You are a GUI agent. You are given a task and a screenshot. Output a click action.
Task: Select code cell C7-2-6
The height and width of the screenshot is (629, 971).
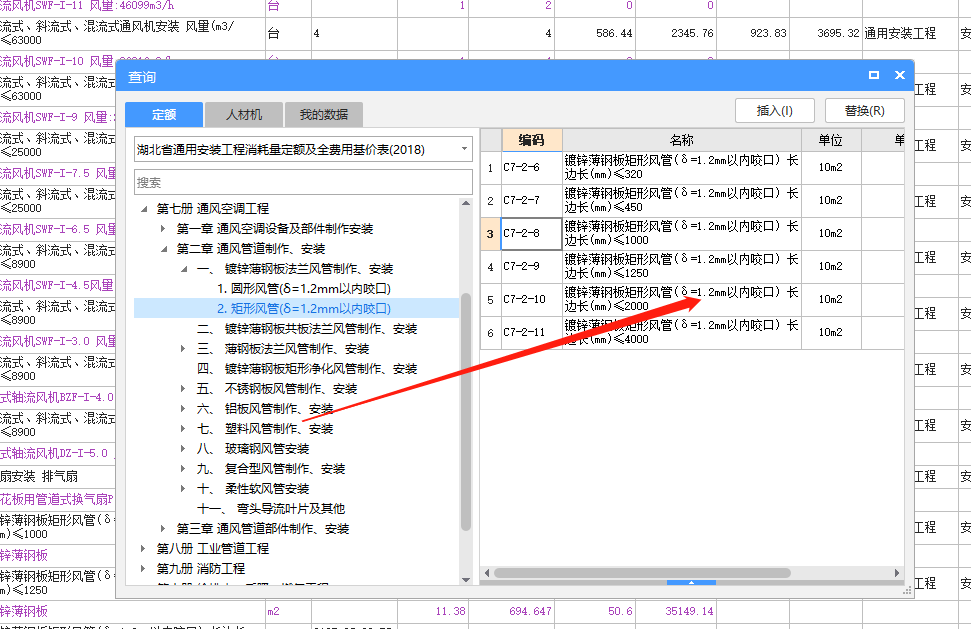pos(531,168)
